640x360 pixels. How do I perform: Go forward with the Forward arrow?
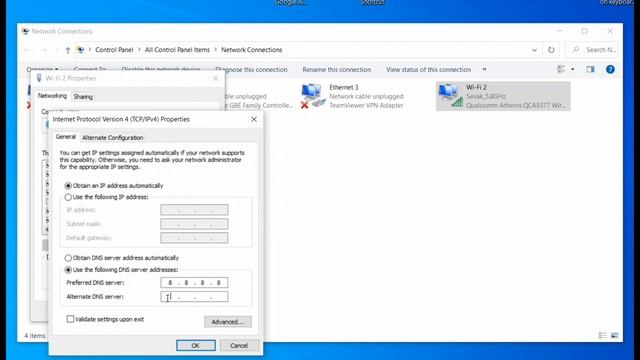[44, 50]
